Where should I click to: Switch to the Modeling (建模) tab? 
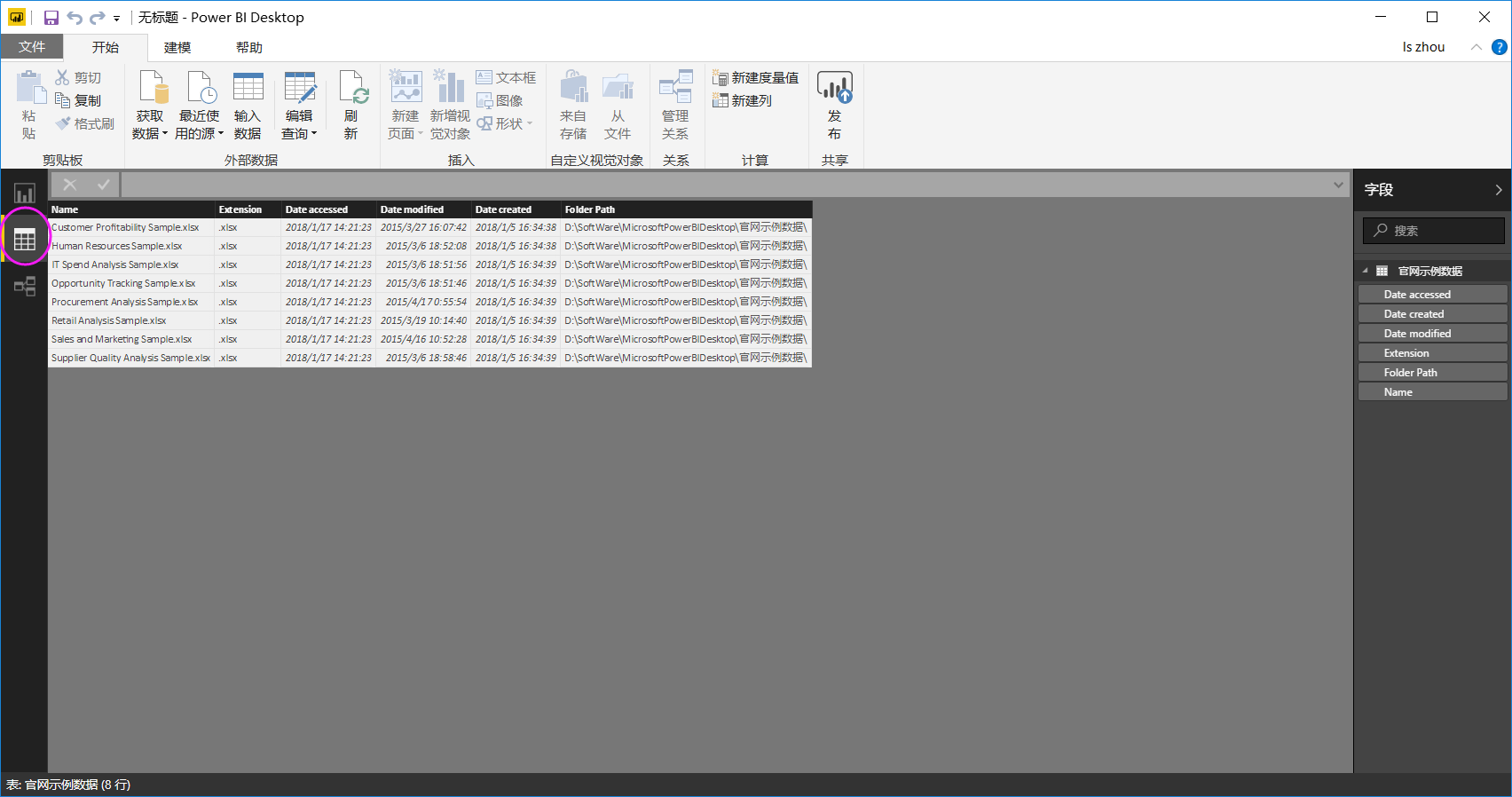tap(177, 47)
